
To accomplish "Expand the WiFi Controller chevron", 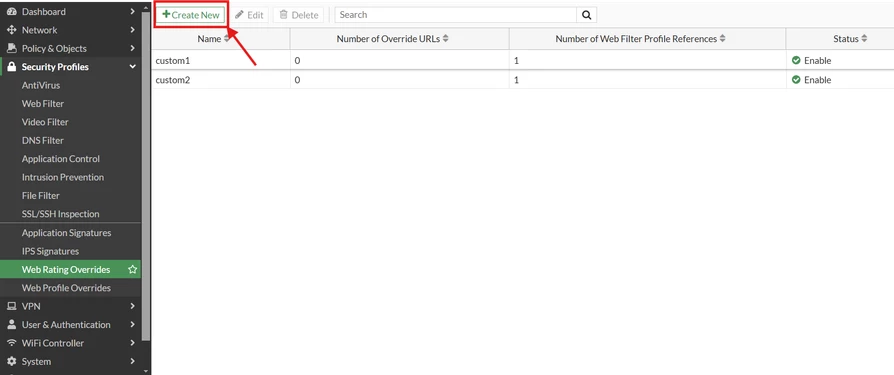I will pos(132,343).
